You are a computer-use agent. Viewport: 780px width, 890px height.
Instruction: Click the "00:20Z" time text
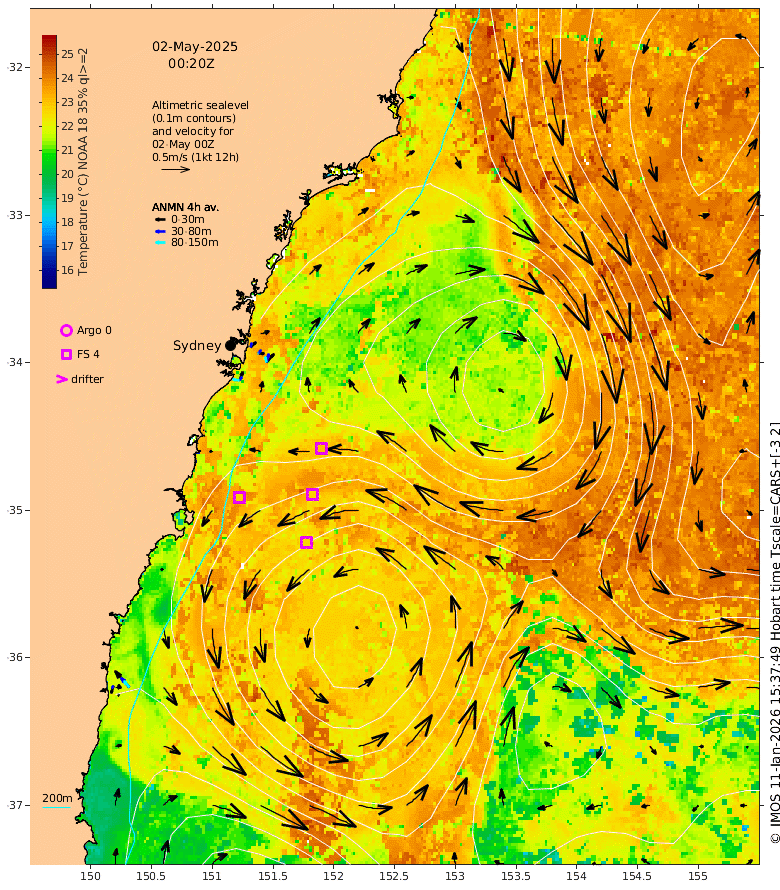pyautogui.click(x=191, y=64)
